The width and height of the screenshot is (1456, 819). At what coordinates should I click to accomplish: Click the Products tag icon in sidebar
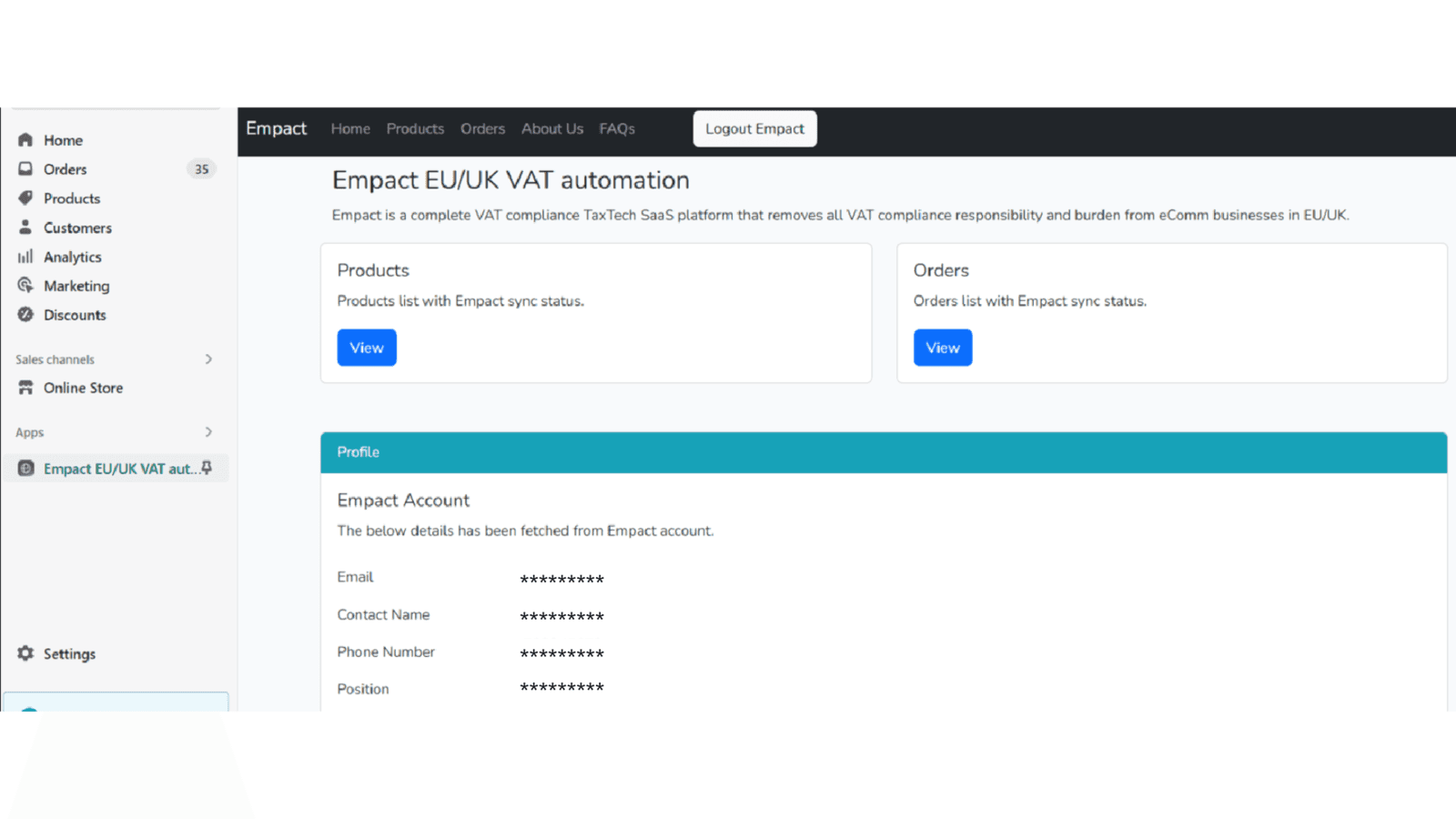pyautogui.click(x=25, y=198)
